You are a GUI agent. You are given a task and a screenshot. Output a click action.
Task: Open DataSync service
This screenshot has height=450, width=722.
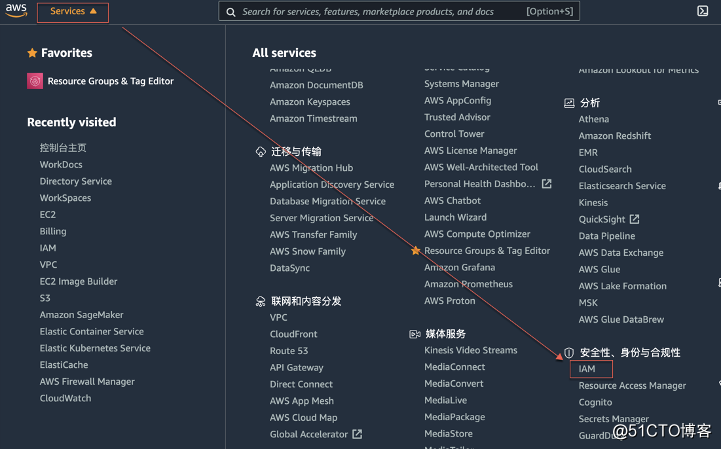click(290, 268)
